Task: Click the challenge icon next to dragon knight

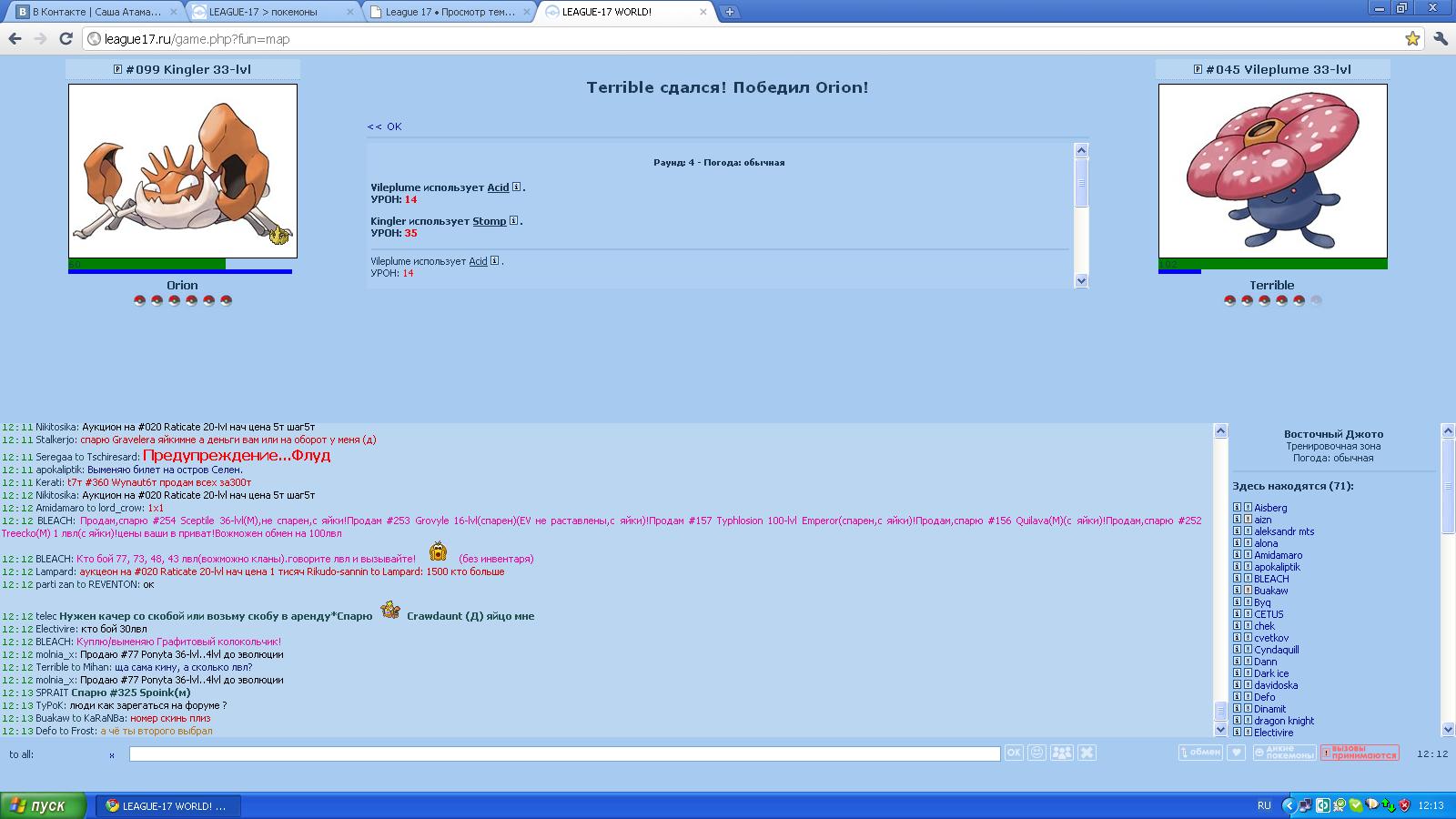Action: pos(1249,721)
